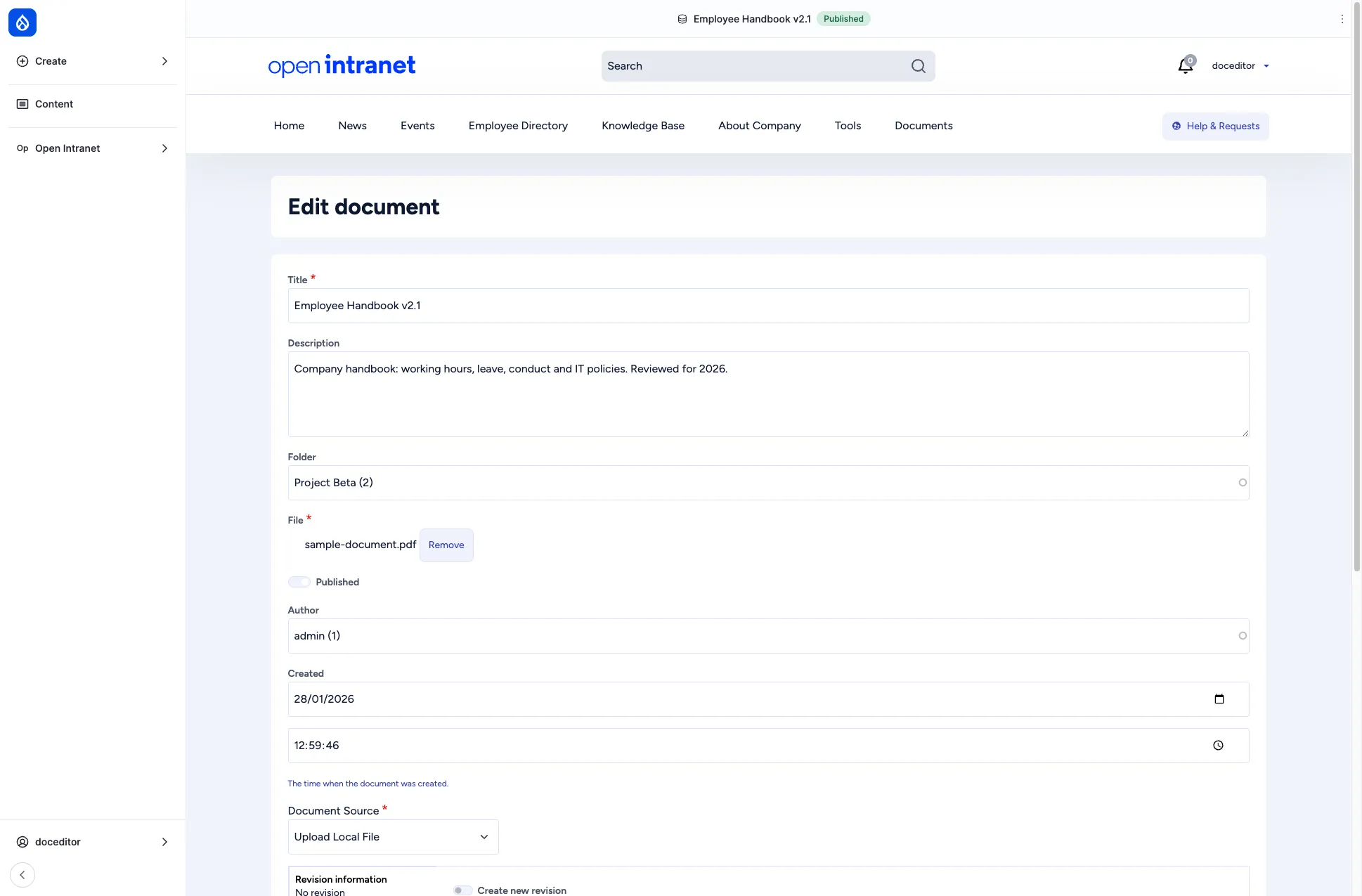Viewport: 1362px width, 896px height.
Task: Open the Employee Directory menu item
Action: 518,126
